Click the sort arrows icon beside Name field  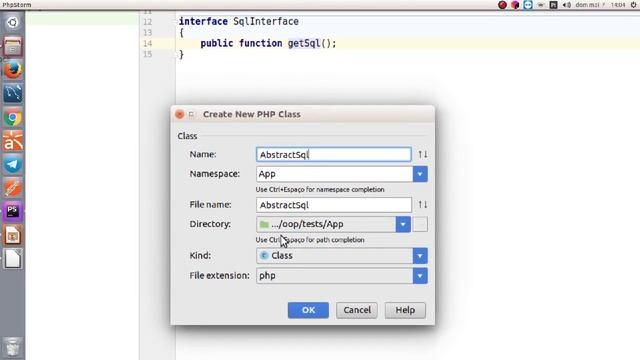tap(422, 154)
